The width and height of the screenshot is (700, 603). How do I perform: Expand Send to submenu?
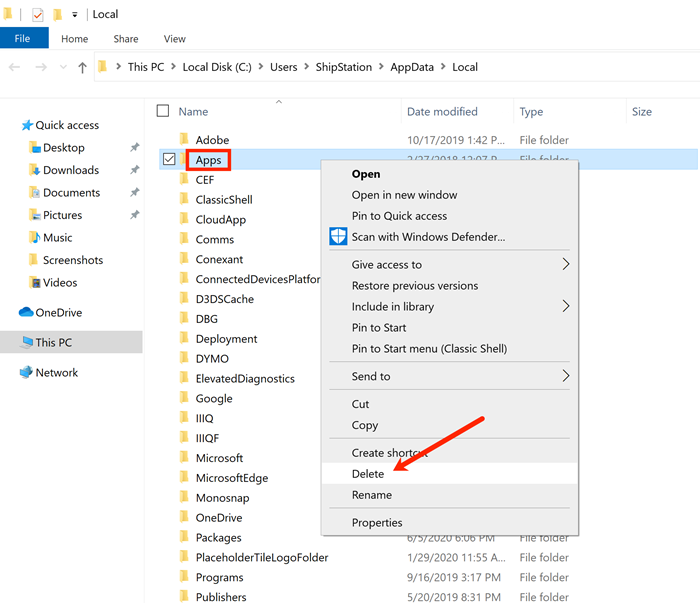[566, 376]
